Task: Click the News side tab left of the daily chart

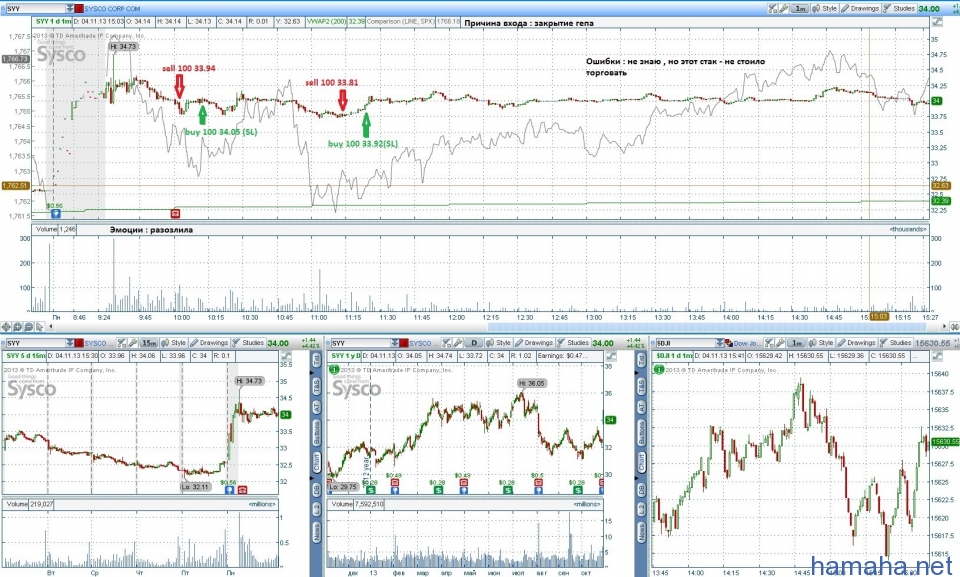Action: pos(317,532)
